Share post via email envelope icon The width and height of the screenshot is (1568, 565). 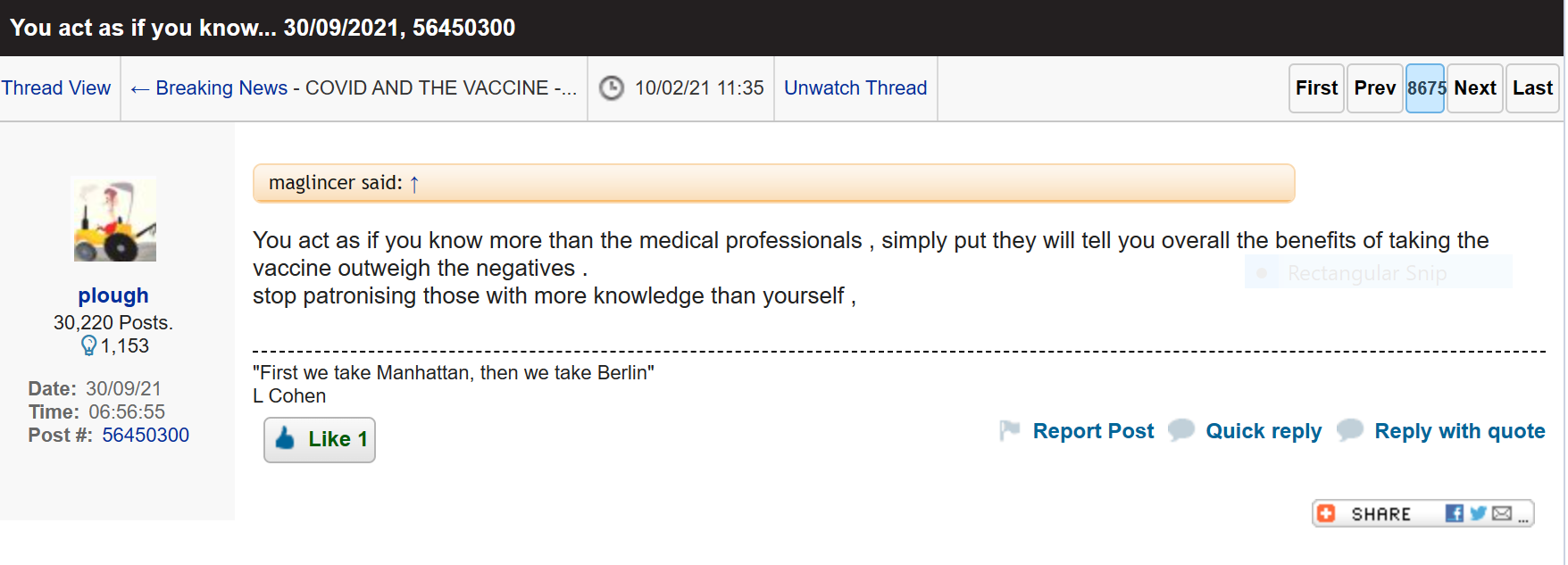pyautogui.click(x=1502, y=513)
